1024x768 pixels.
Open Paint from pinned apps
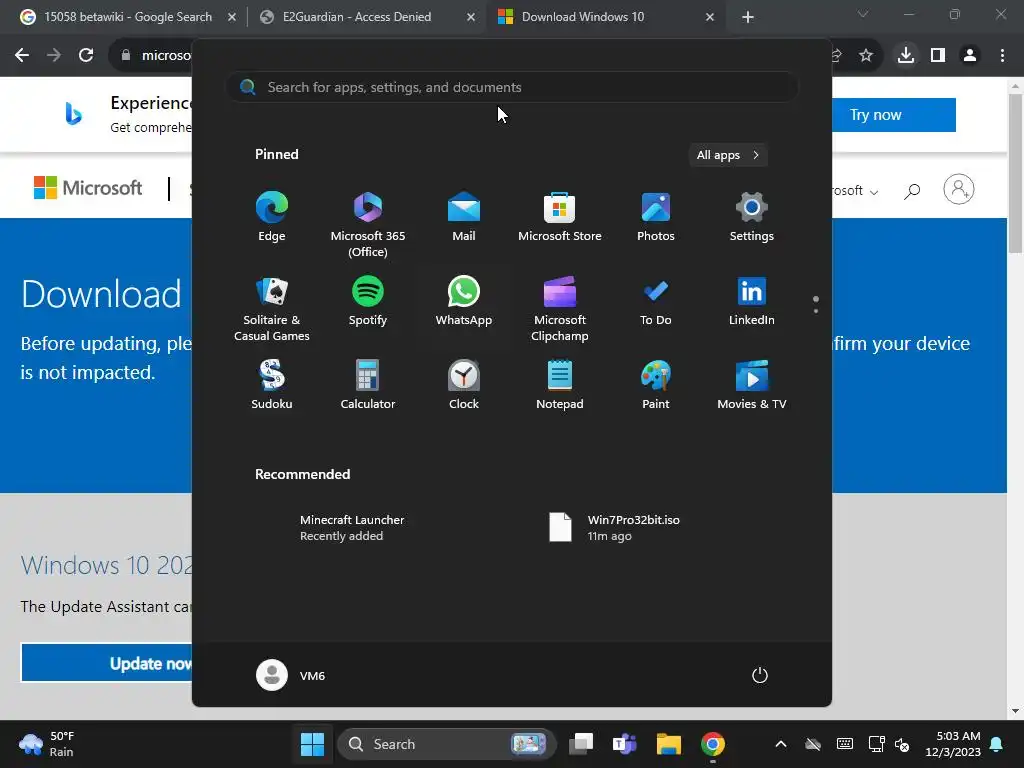pos(656,385)
